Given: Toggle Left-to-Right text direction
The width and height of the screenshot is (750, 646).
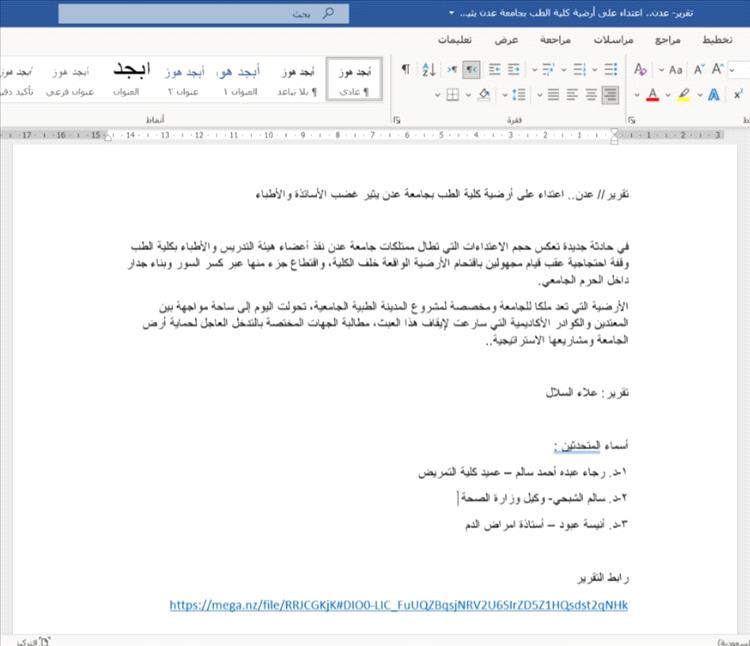Looking at the screenshot, I should click(452, 70).
